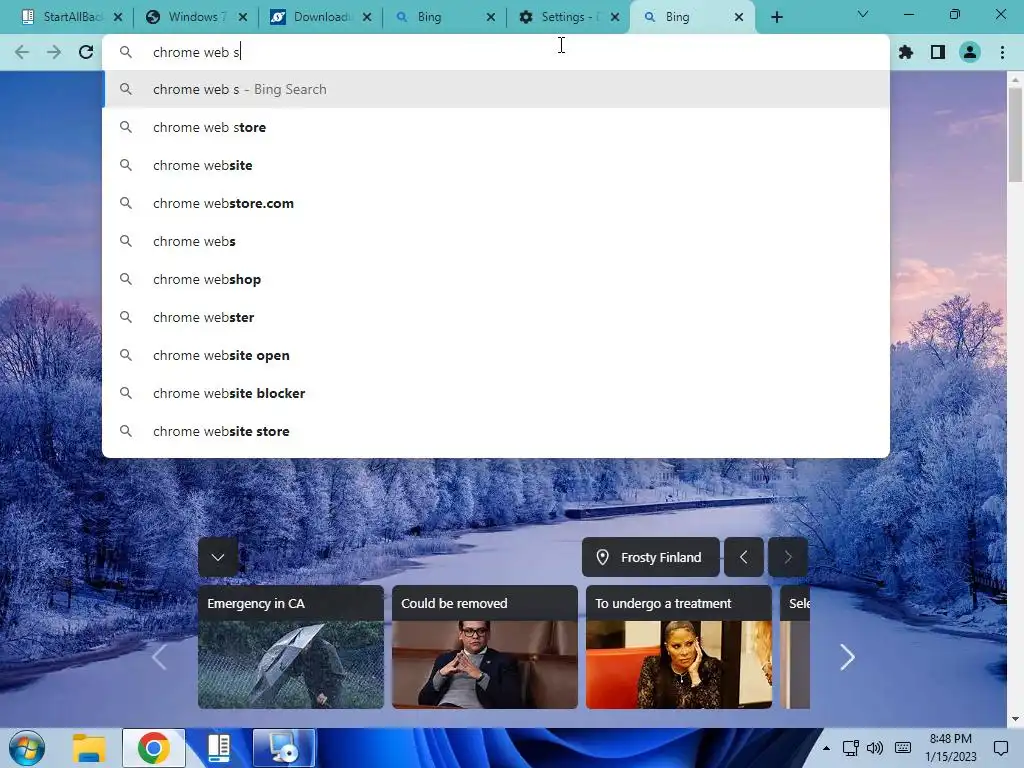The image size is (1024, 768).
Task: Open the Extensions puzzle icon
Action: tap(906, 52)
